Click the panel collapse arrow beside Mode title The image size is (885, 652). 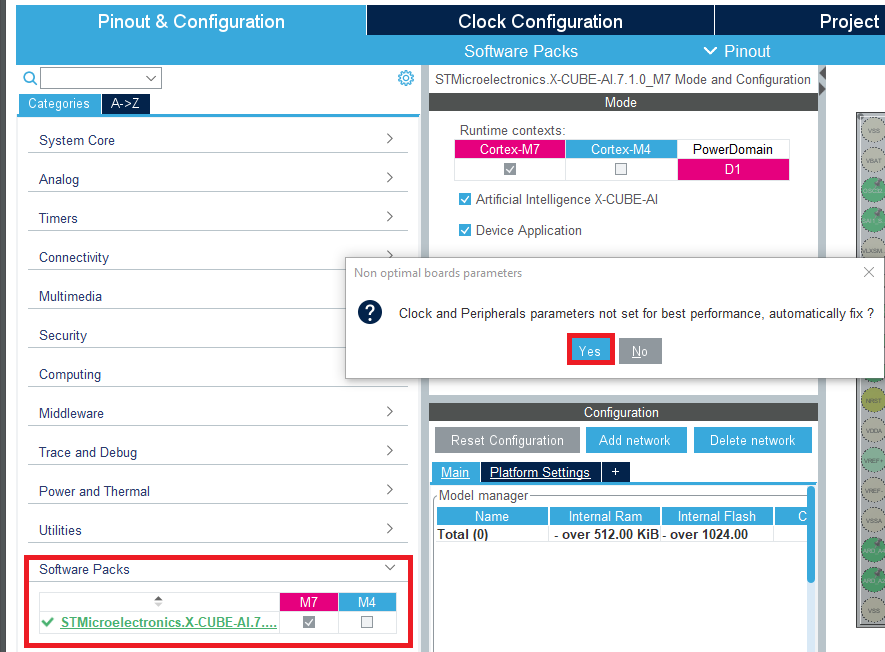[x=822, y=73]
